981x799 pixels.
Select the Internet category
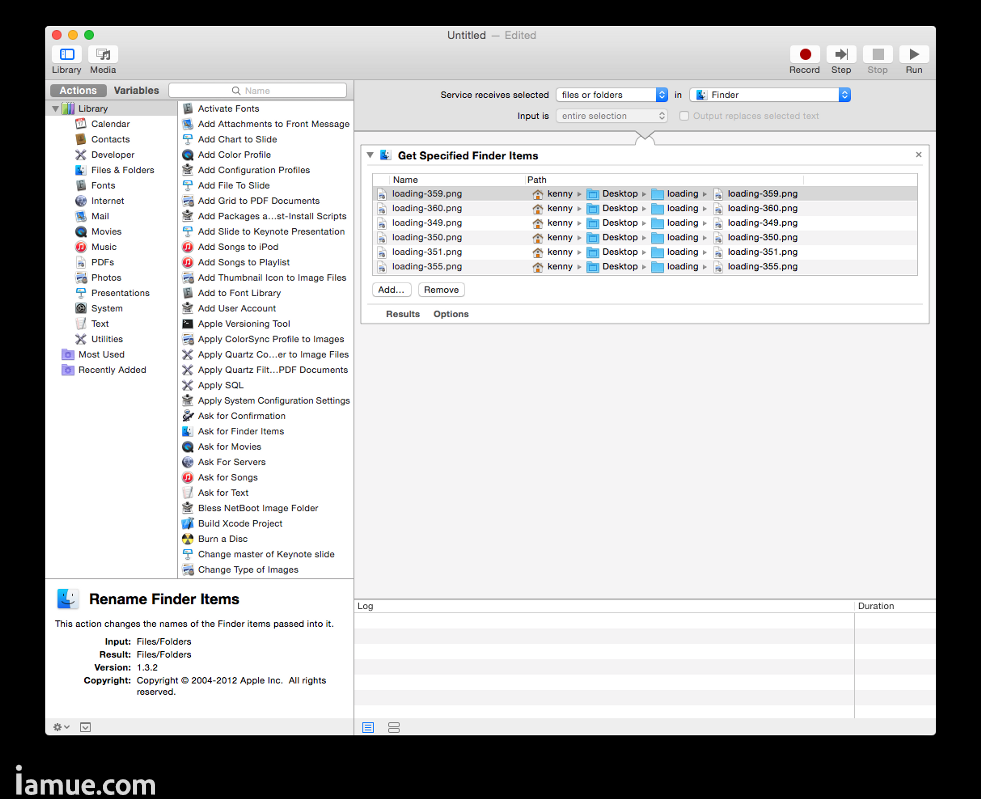pos(107,201)
